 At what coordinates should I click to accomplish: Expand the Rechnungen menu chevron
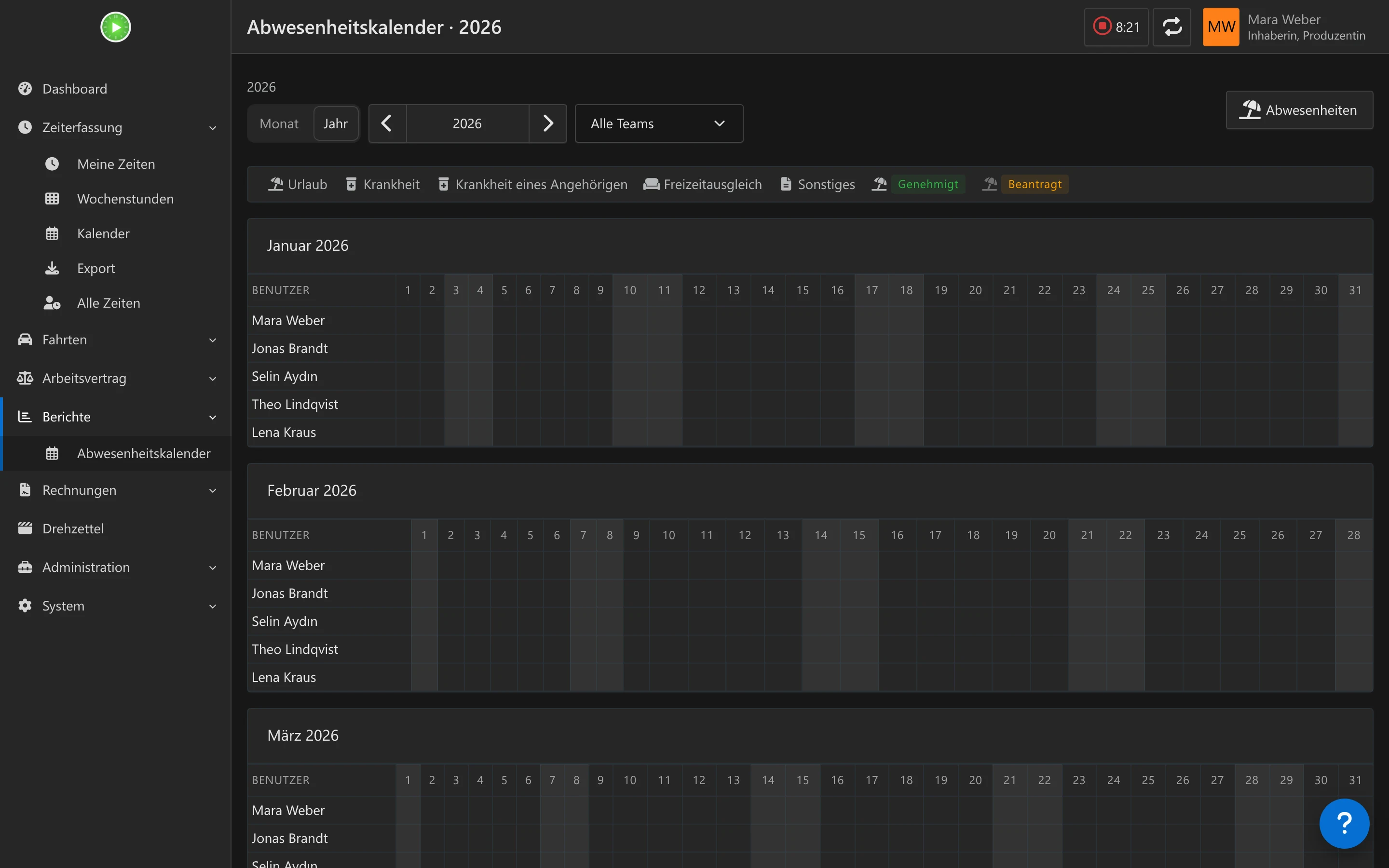[212, 491]
